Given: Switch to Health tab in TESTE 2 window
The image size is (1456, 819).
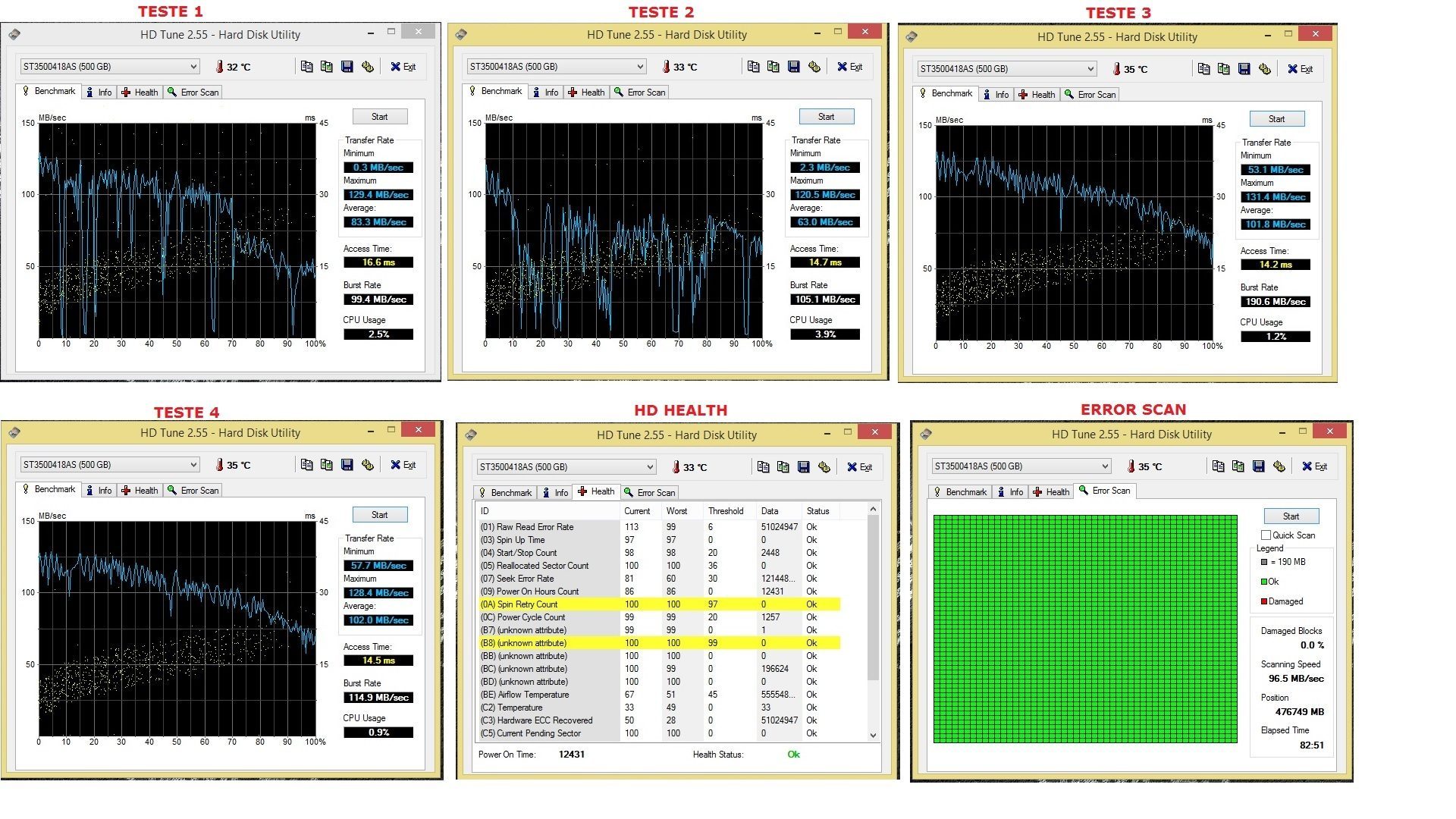Looking at the screenshot, I should tap(587, 93).
